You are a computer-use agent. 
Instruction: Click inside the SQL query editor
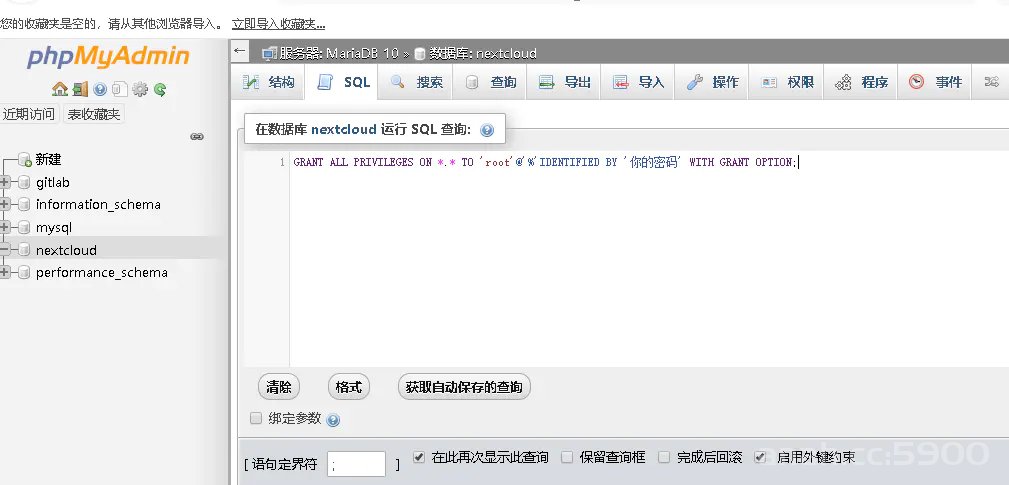649,259
